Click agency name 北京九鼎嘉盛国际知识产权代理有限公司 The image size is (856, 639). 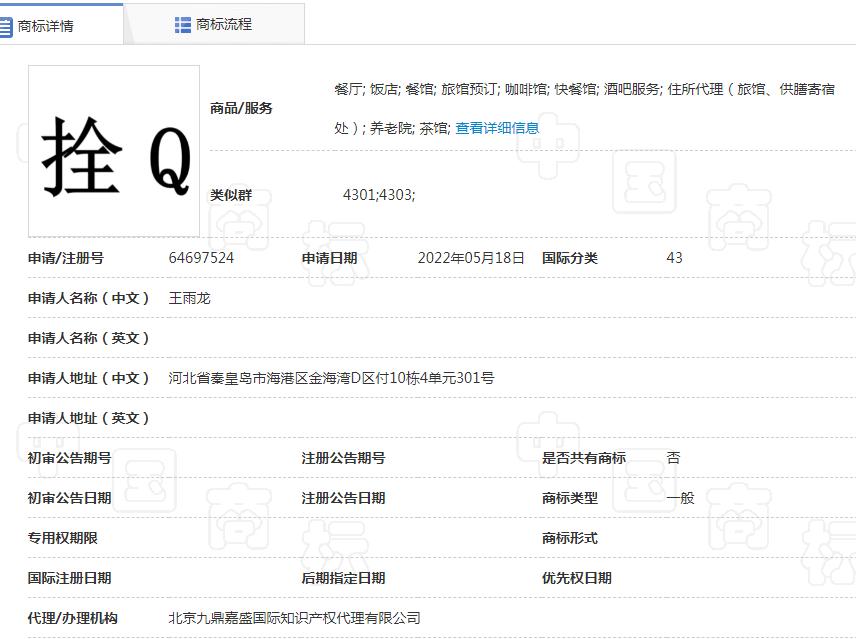click(299, 617)
